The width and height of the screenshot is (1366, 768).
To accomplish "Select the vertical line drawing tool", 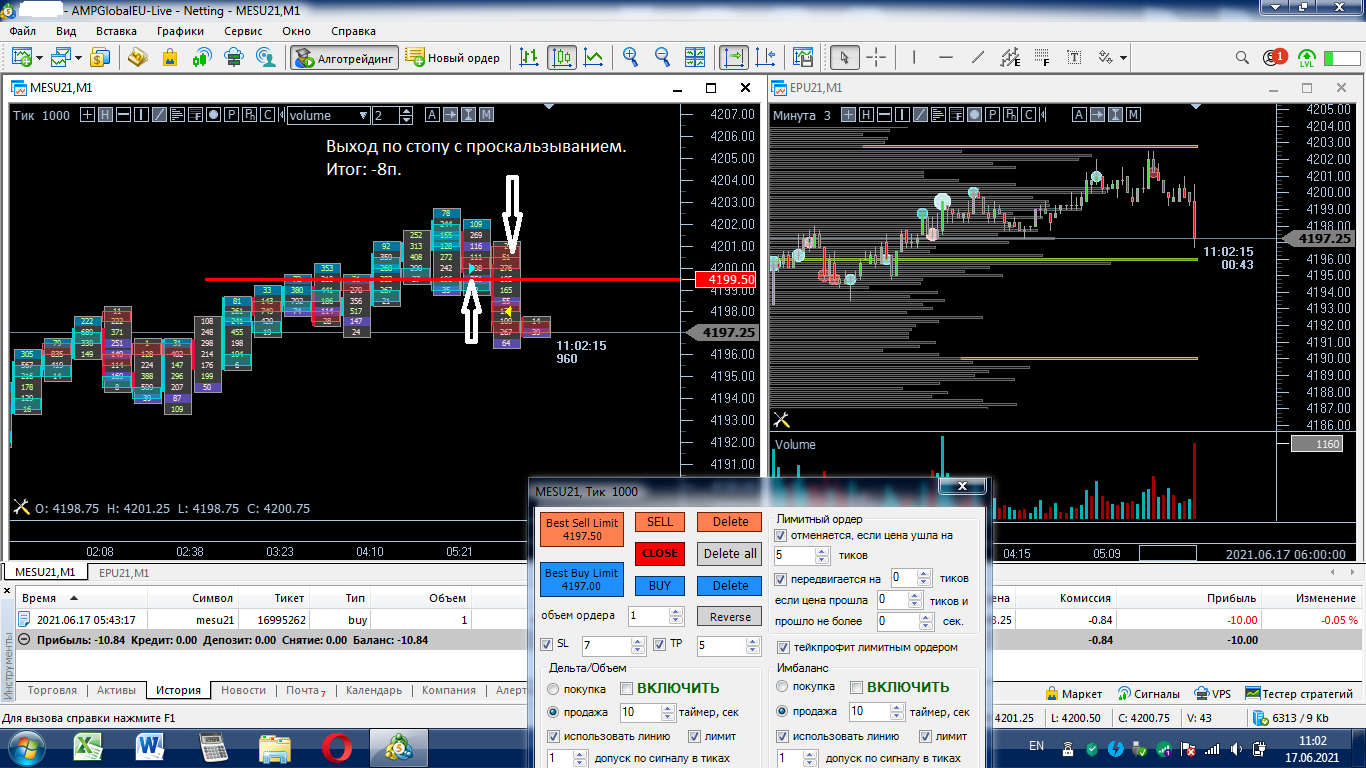I will pyautogui.click(x=916, y=57).
